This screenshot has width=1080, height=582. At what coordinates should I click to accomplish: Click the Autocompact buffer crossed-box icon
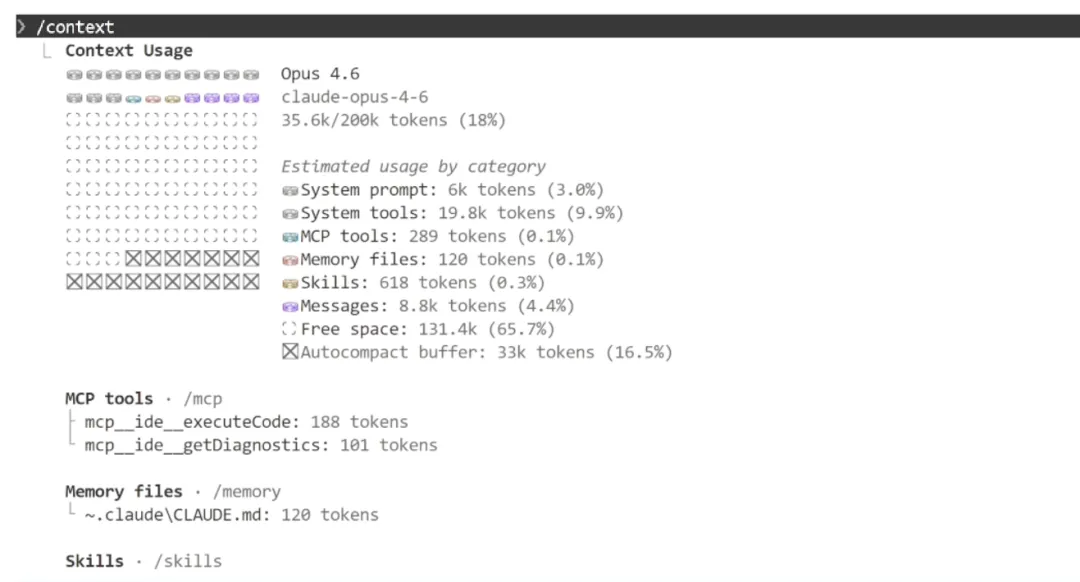[x=290, y=352]
